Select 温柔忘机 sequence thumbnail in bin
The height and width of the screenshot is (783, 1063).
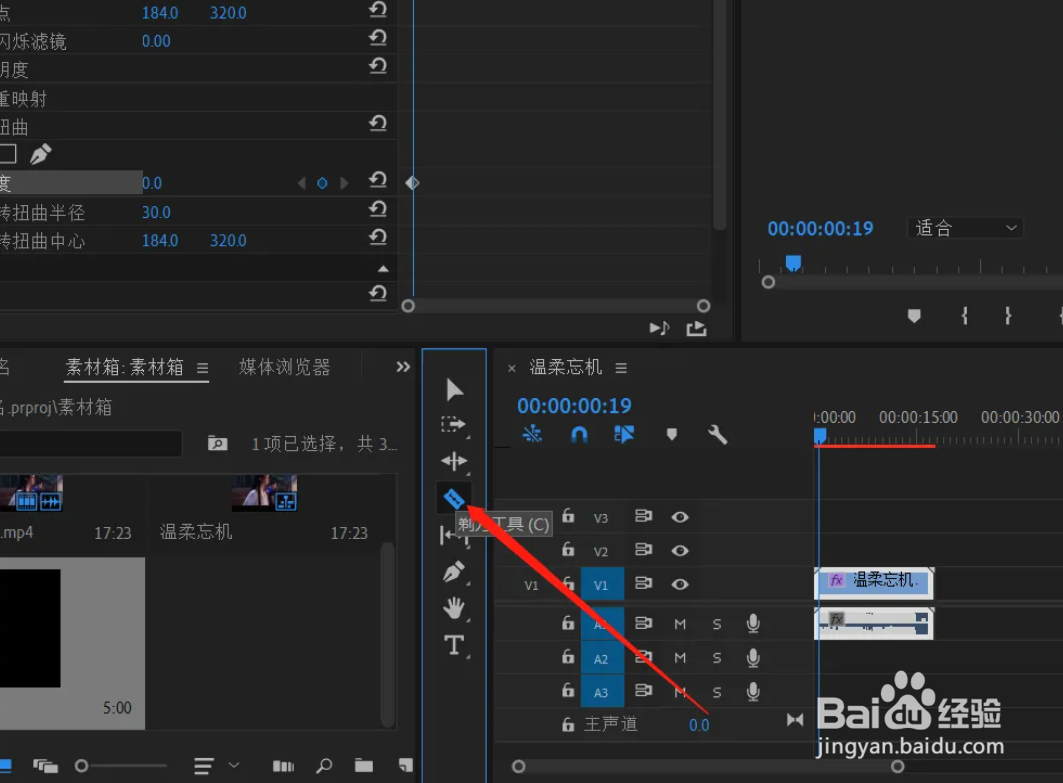[264, 492]
